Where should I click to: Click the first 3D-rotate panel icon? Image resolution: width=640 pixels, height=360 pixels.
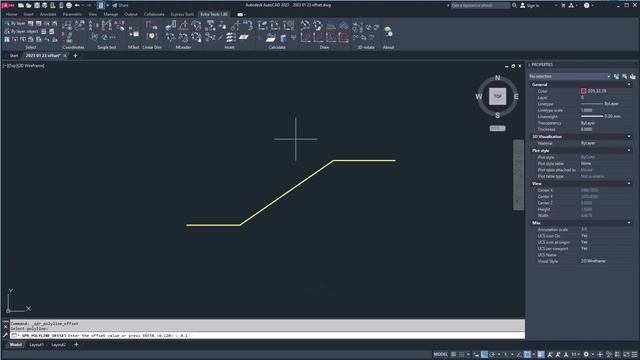pos(358,27)
